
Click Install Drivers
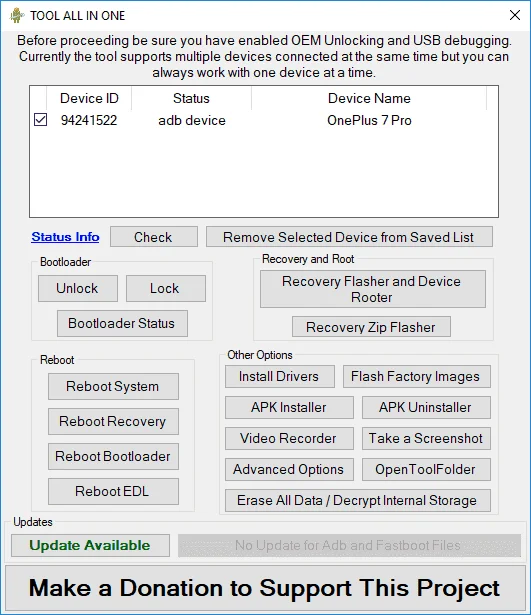280,377
